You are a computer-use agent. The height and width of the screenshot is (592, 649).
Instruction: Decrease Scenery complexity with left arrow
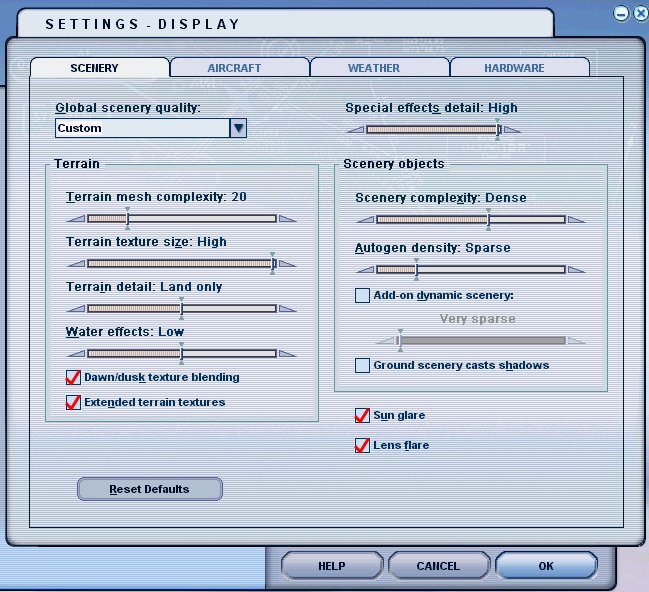tap(365, 220)
